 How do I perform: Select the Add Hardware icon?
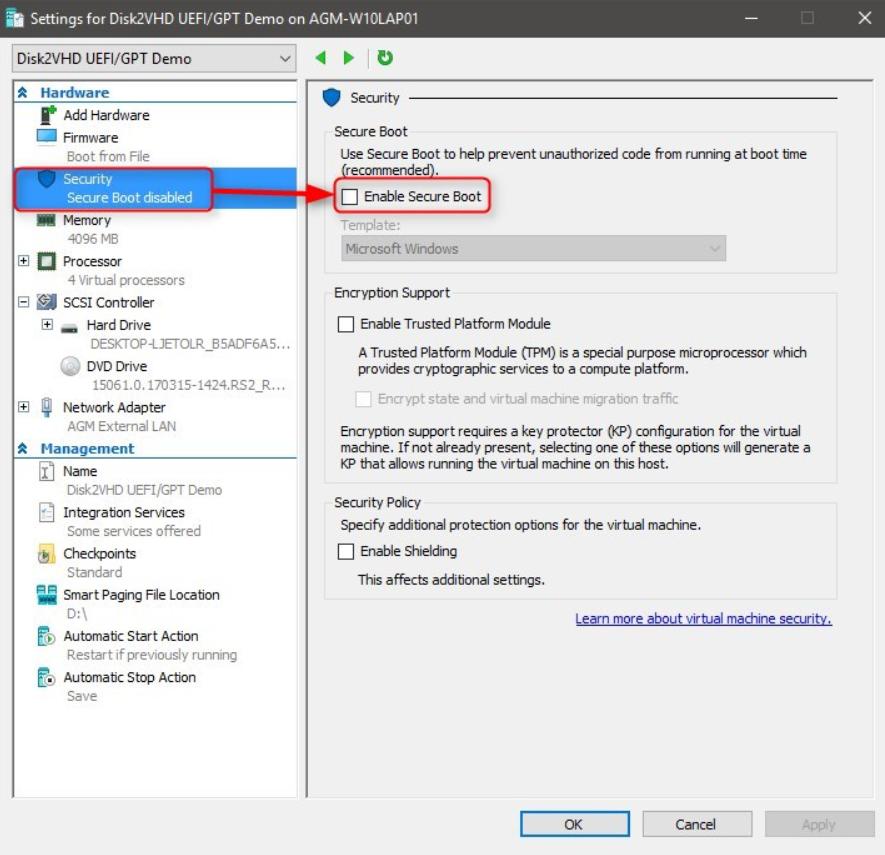click(47, 115)
